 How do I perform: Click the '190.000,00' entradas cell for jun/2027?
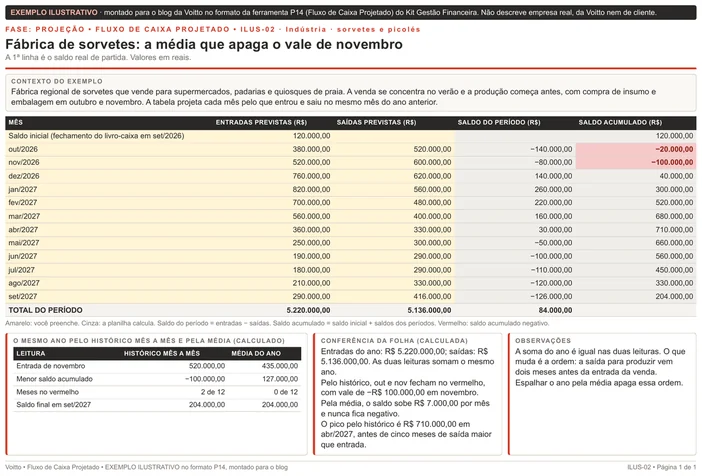[x=311, y=256]
